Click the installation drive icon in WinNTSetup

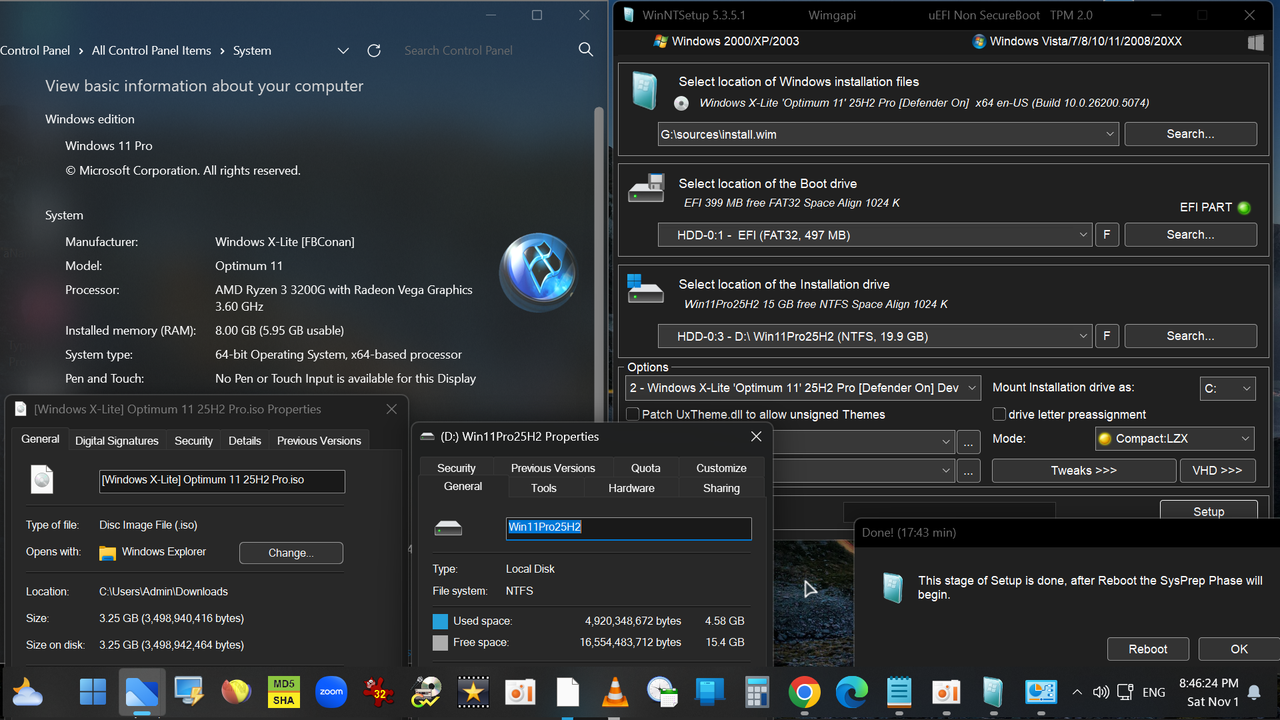click(x=645, y=290)
